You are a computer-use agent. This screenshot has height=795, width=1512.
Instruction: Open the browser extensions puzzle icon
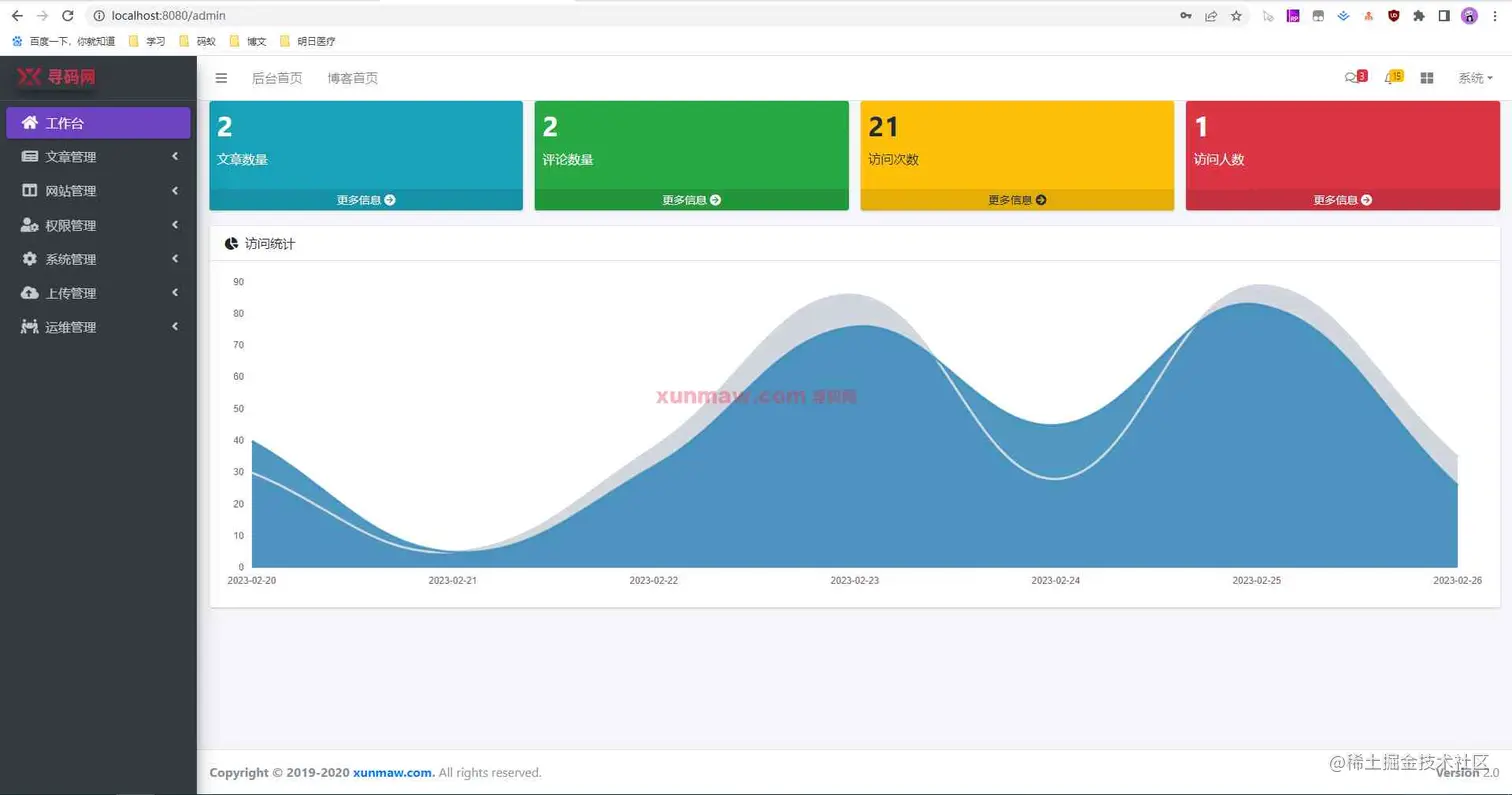point(1419,16)
